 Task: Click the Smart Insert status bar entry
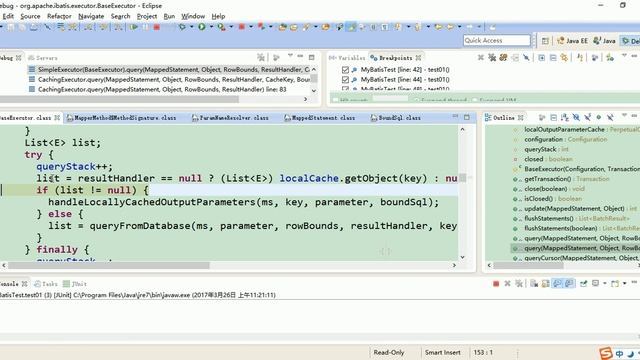click(x=442, y=352)
